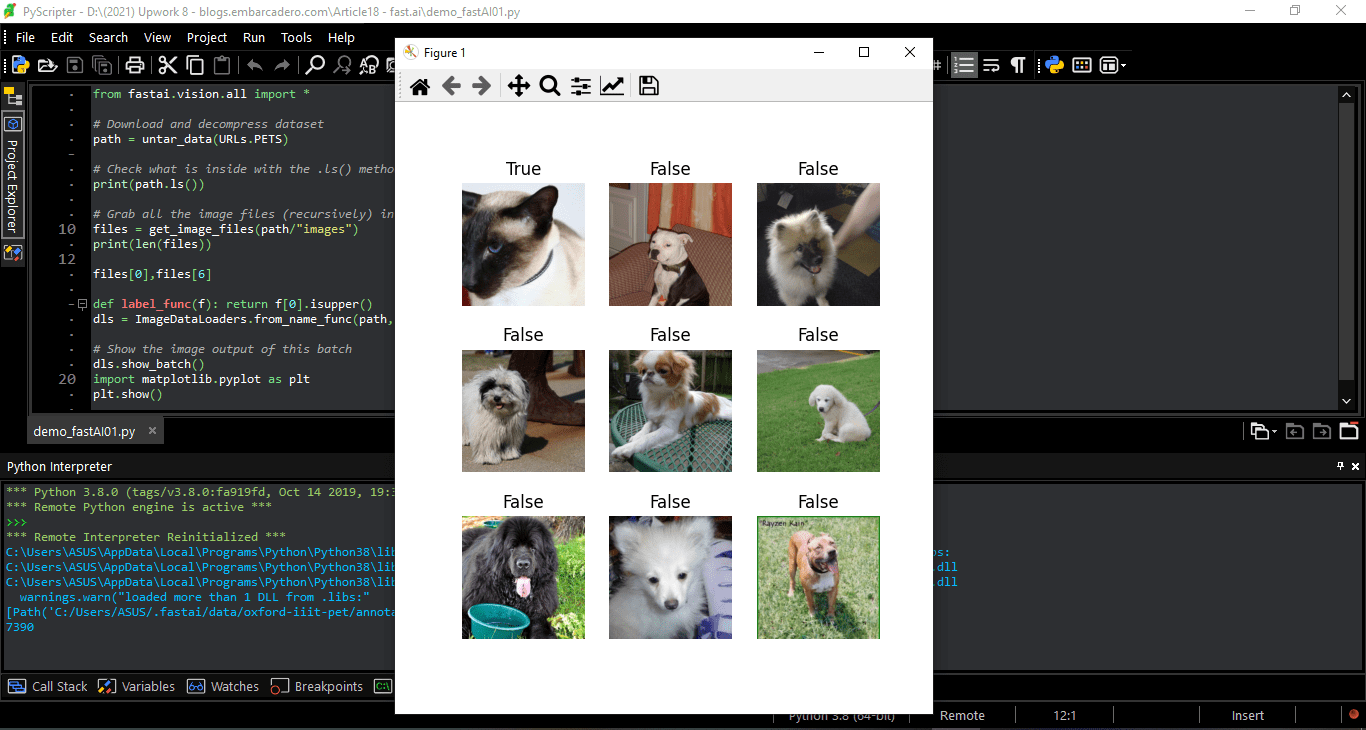Close the Python Interpreter panel
Viewport: 1366px width, 730px height.
pyautogui.click(x=1356, y=466)
